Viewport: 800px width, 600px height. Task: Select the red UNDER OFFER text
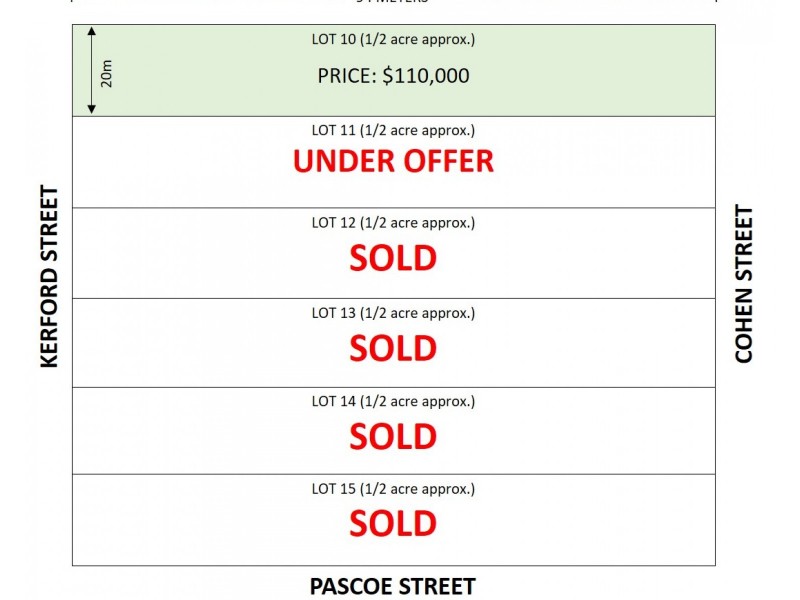[x=393, y=161]
